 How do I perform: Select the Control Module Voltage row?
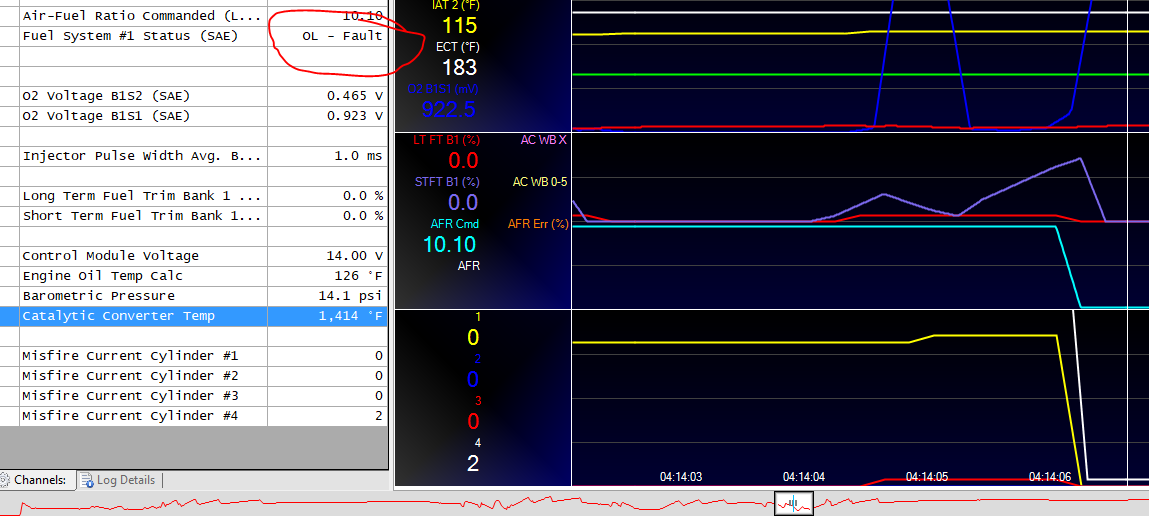(x=193, y=256)
